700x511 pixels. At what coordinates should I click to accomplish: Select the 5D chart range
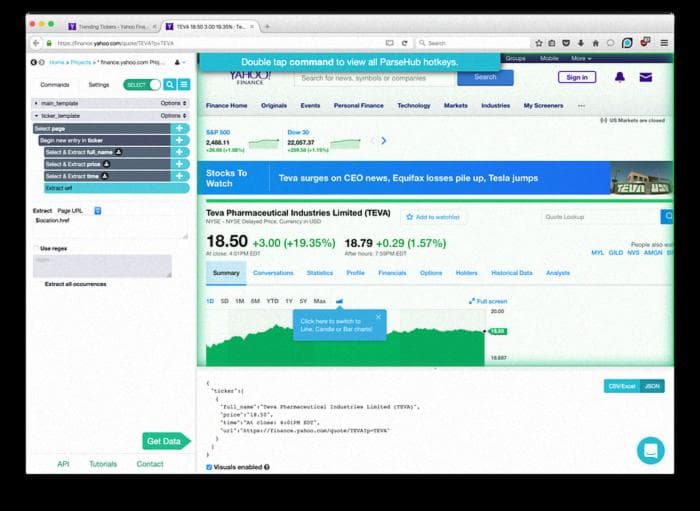pos(225,301)
